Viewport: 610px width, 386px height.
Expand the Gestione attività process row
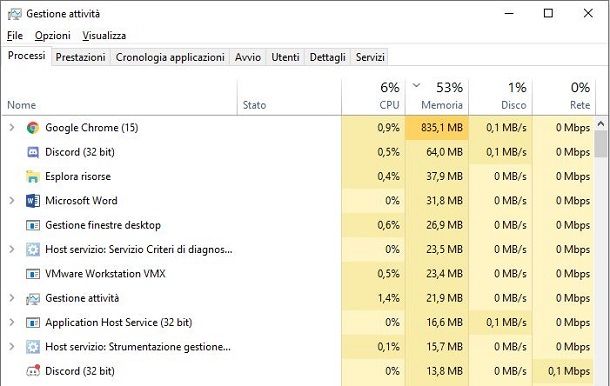point(12,298)
